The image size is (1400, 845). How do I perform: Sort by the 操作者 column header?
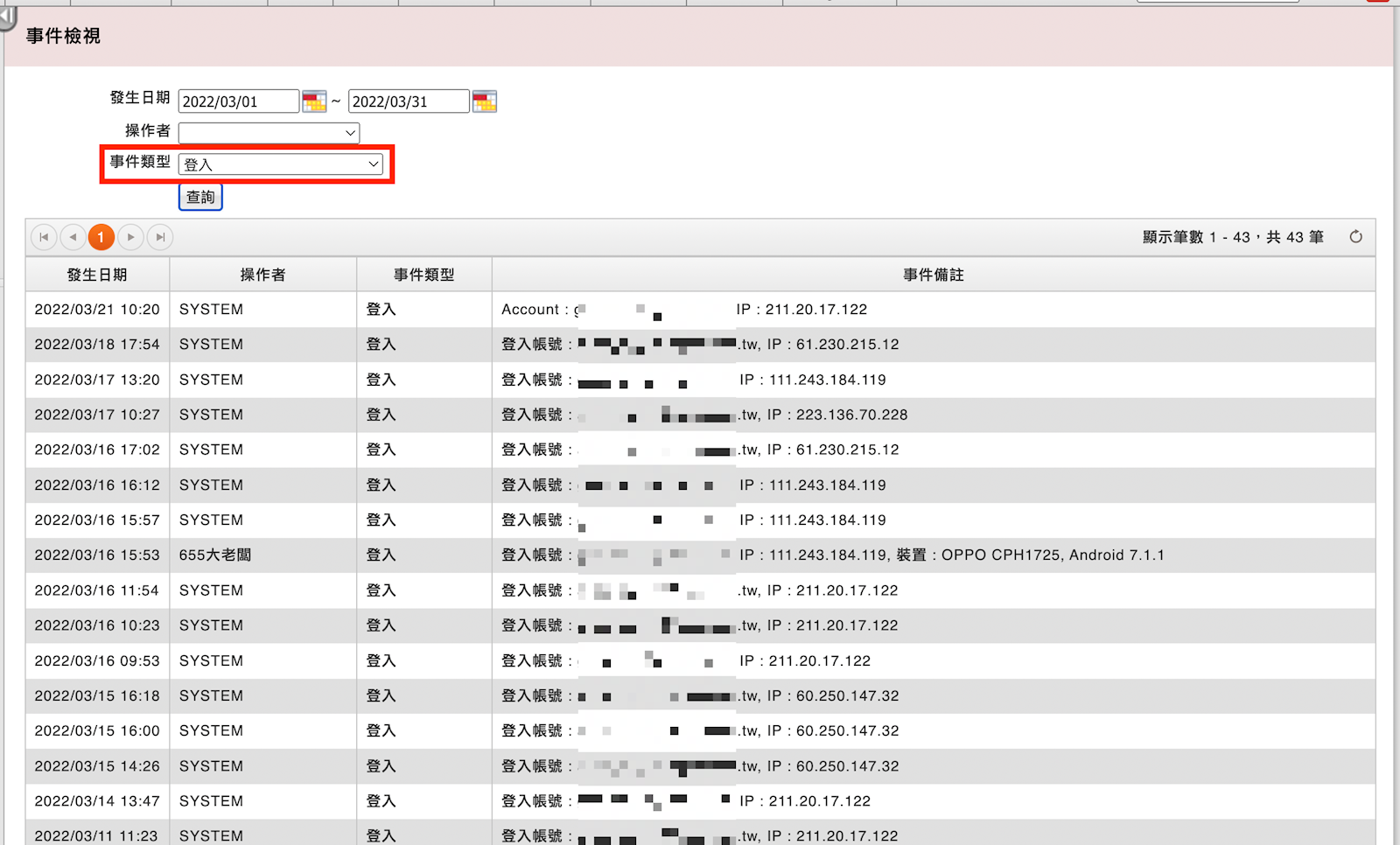pos(262,275)
